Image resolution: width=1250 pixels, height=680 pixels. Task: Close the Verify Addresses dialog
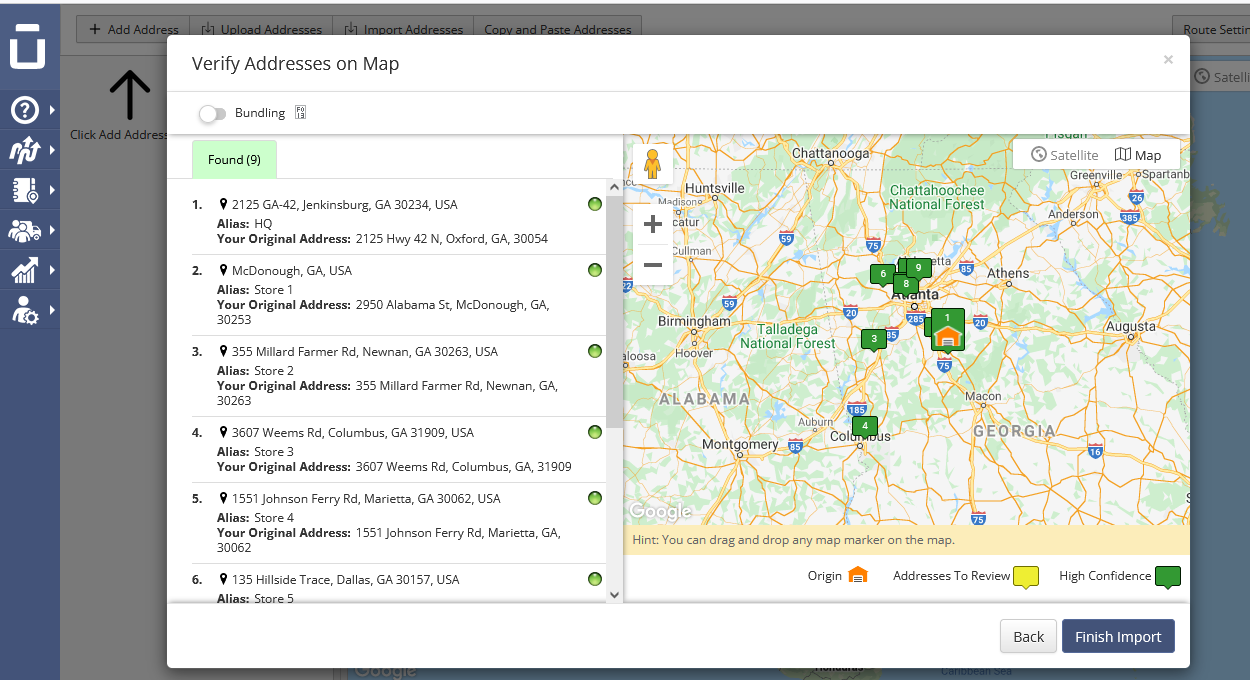coord(1168,60)
